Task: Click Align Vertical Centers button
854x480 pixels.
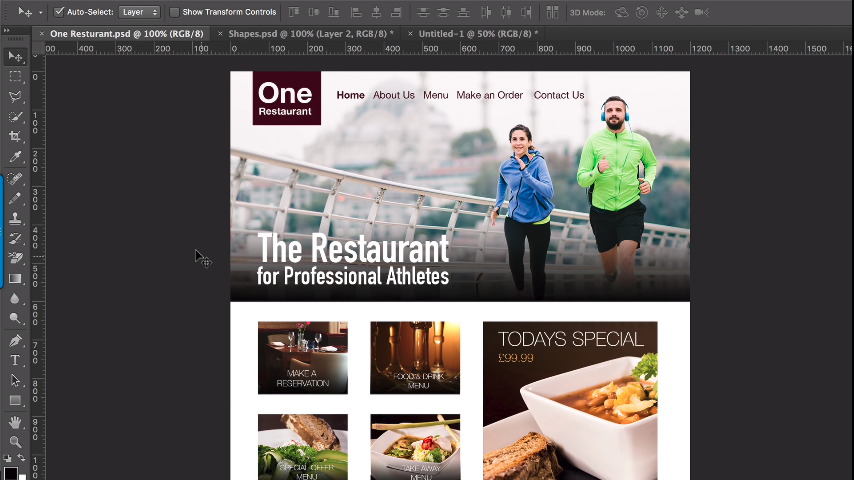Action: click(314, 12)
